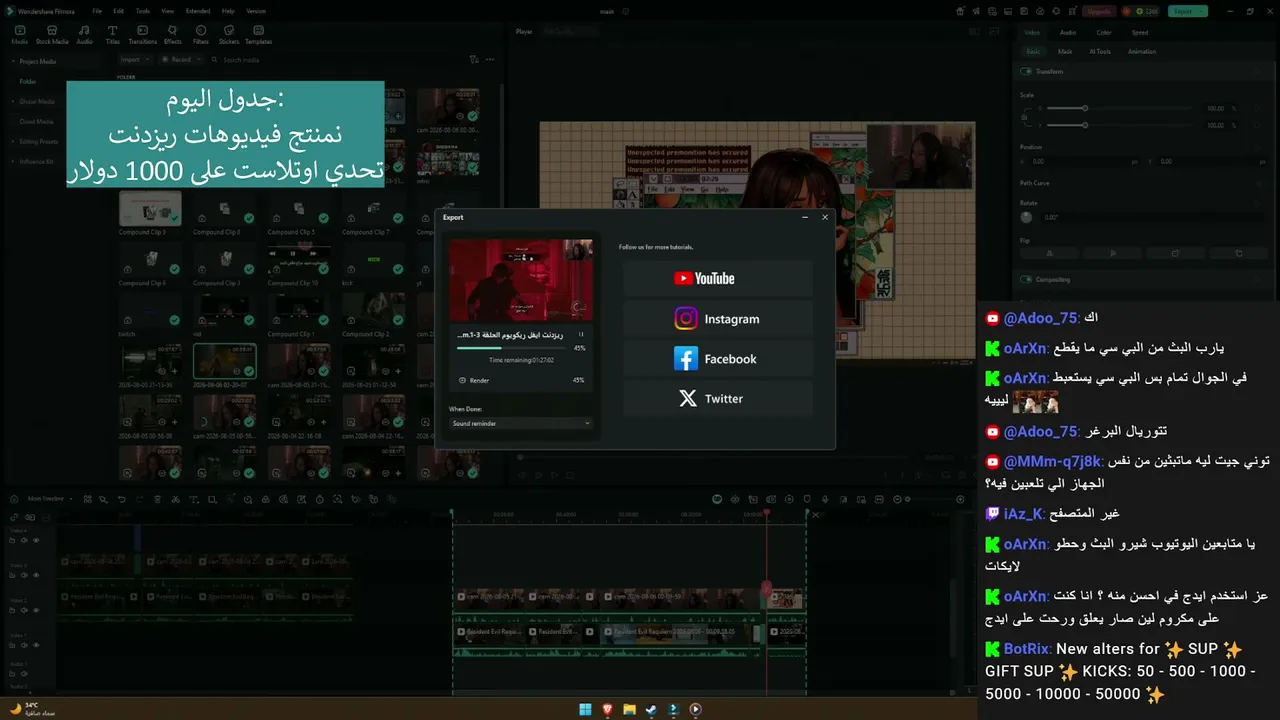The height and width of the screenshot is (720, 1280).
Task: Click the scissors Split icon in timeline toolbar
Action: [174, 498]
